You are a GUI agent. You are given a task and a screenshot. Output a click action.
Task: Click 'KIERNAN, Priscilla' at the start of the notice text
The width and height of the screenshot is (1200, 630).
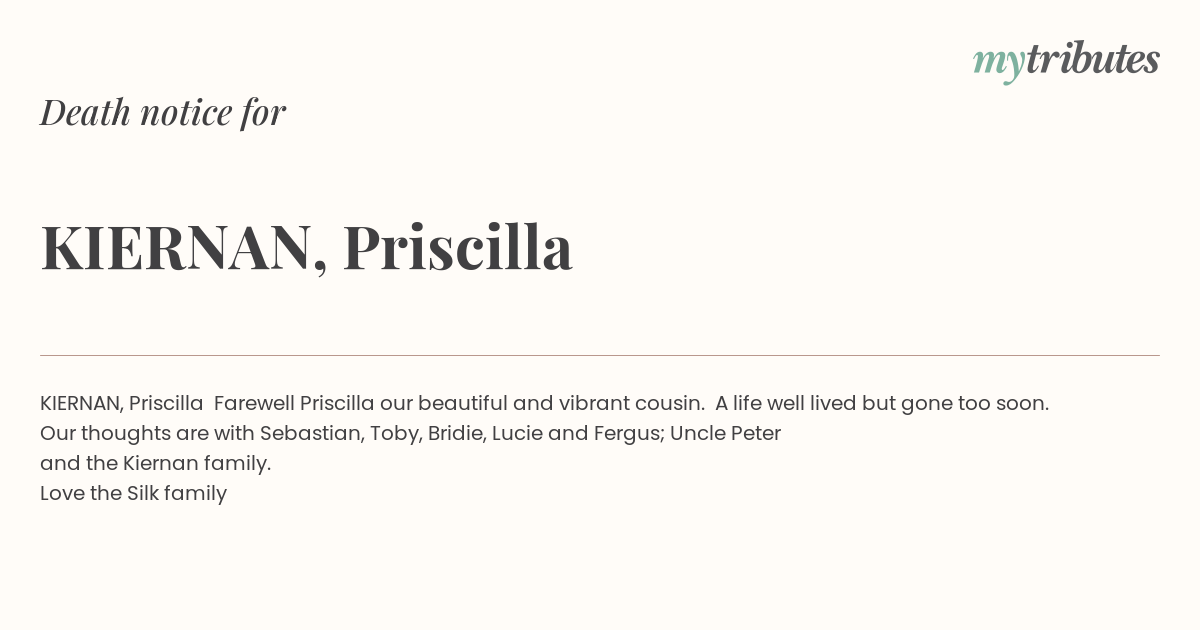[x=122, y=404]
